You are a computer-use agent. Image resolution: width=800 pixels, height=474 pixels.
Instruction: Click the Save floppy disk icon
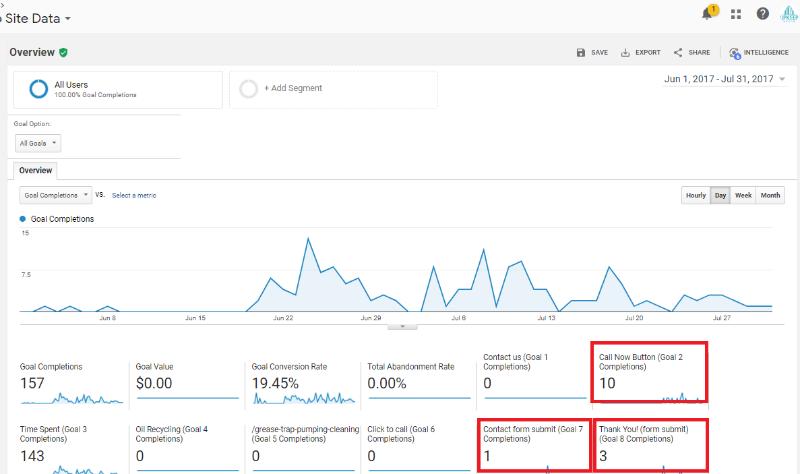(581, 53)
